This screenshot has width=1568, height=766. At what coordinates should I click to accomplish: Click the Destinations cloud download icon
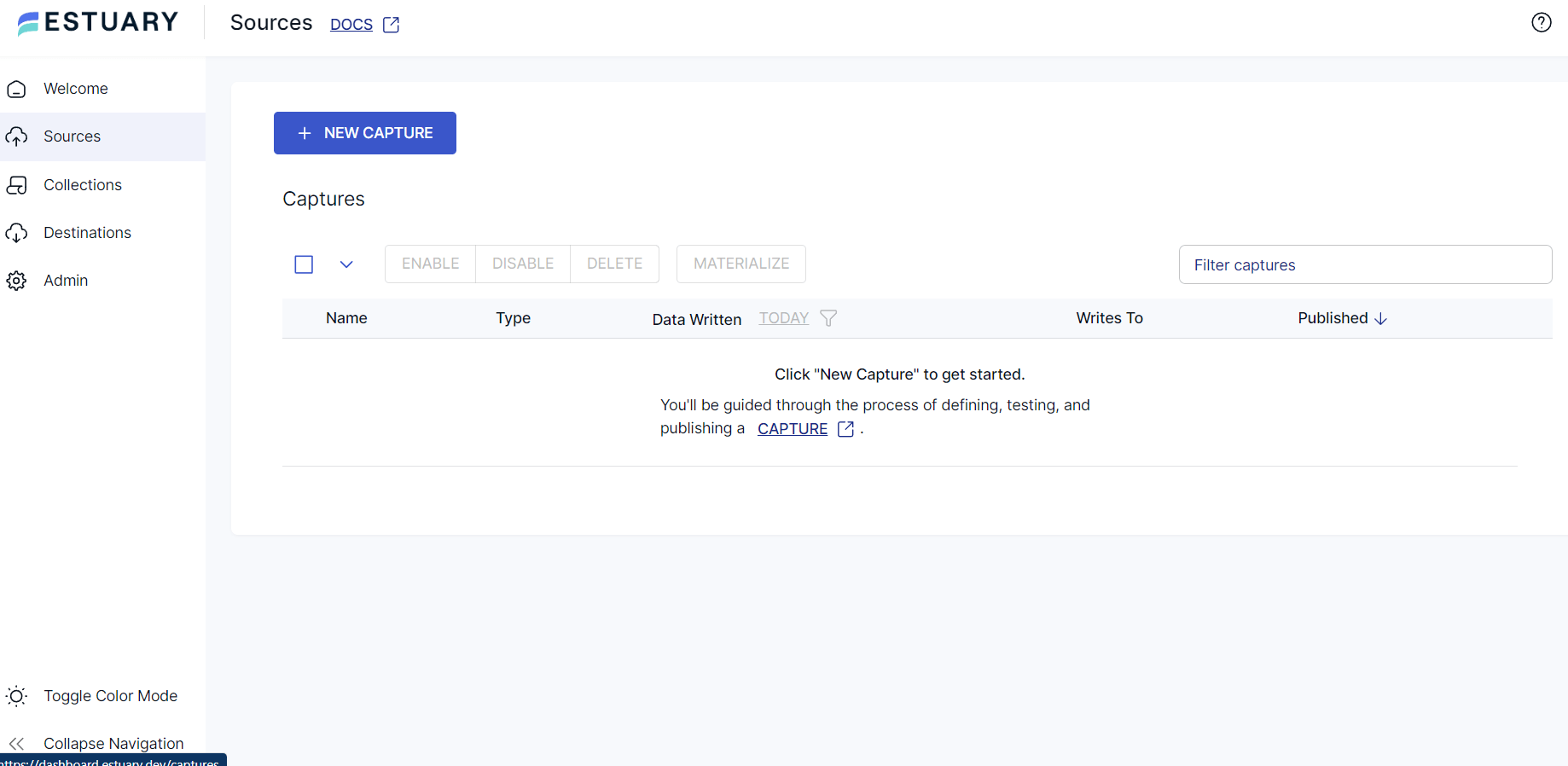16,233
